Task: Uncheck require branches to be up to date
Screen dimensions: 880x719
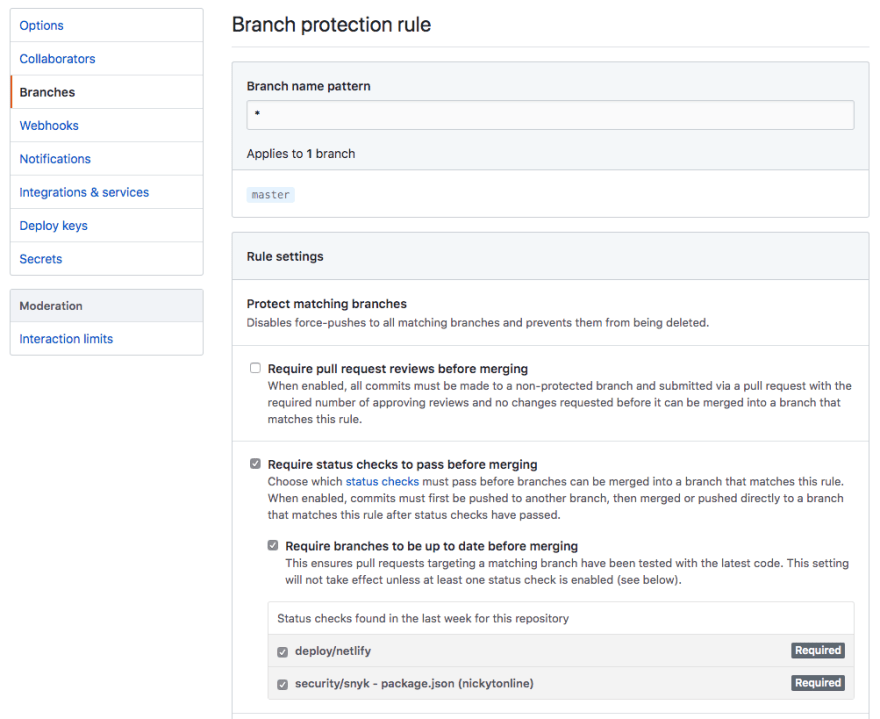Action: tap(272, 545)
